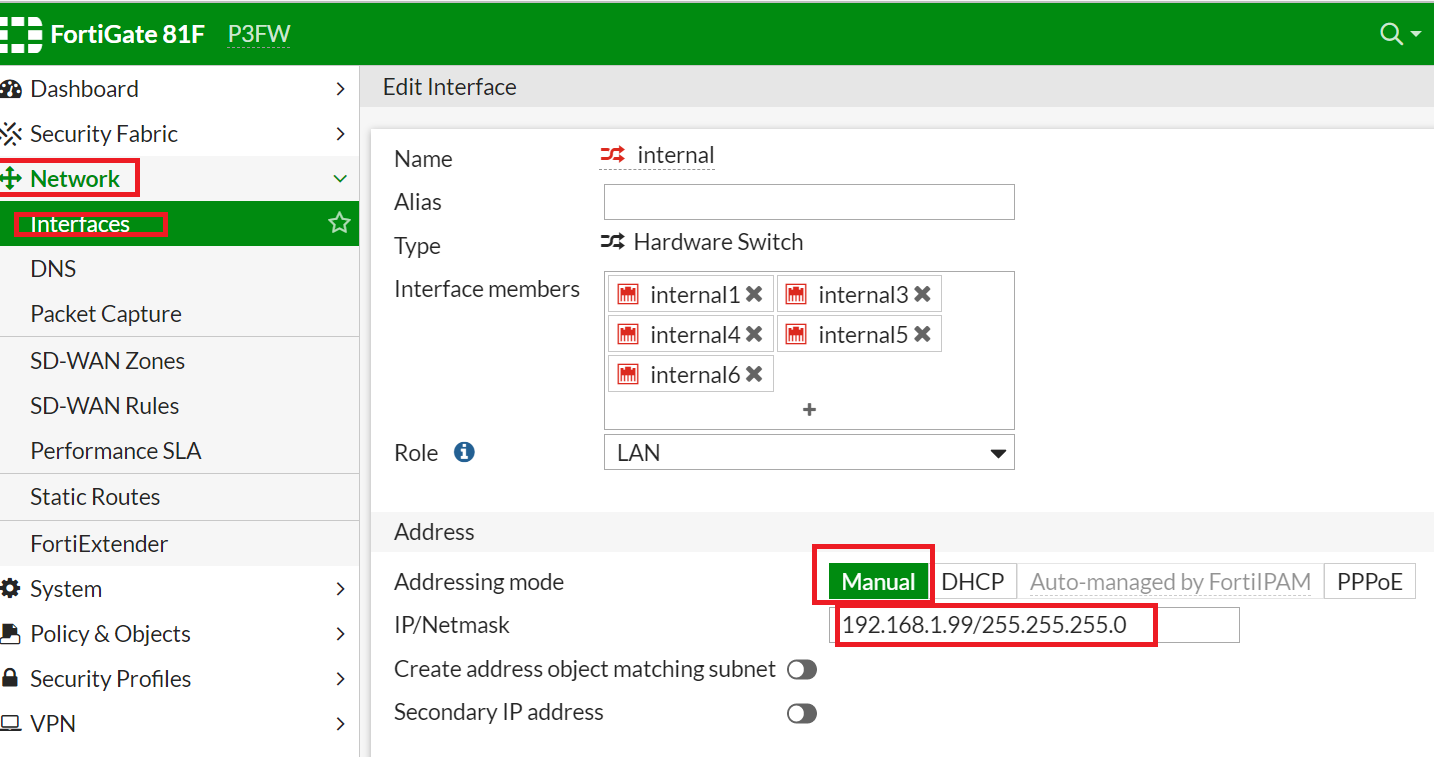Open the Role LAN dropdown
The image size is (1434, 757).
click(x=809, y=452)
